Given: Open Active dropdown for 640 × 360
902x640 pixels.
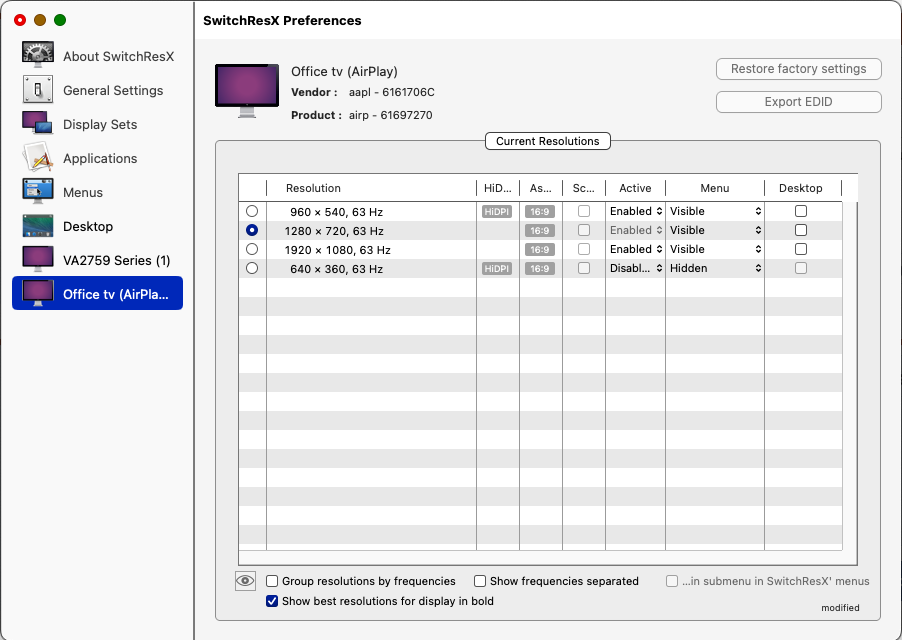Looking at the screenshot, I should tap(636, 268).
